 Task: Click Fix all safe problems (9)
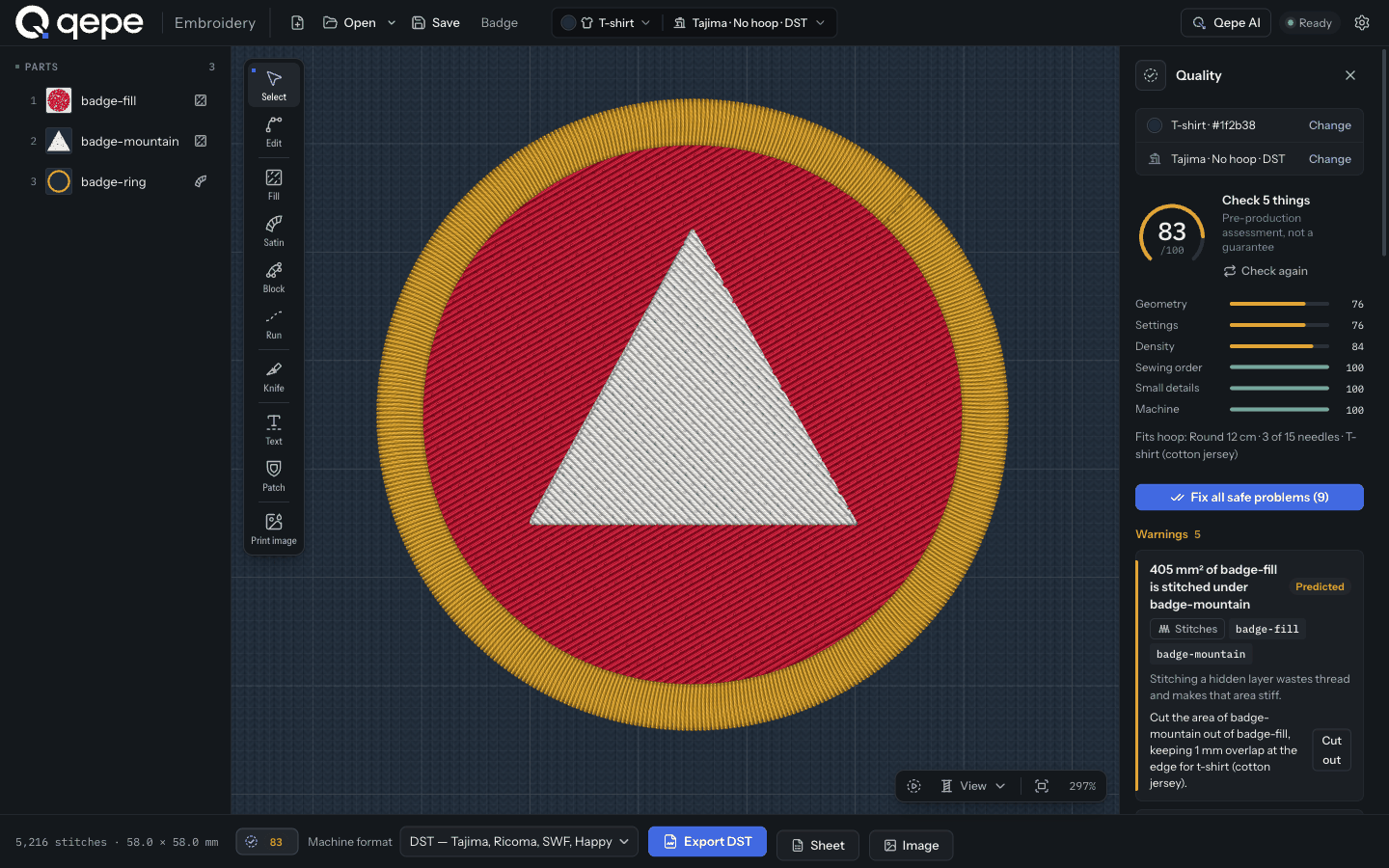click(1249, 498)
